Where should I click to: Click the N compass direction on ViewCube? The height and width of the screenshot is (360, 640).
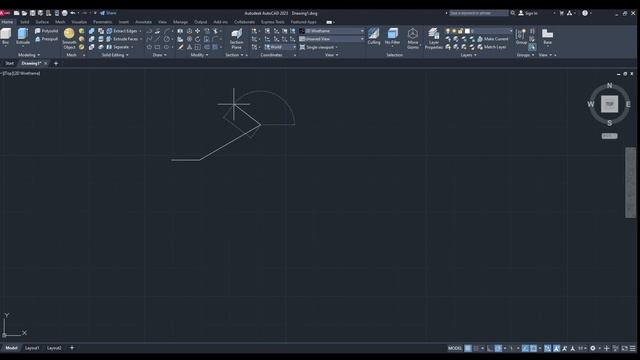coord(609,85)
